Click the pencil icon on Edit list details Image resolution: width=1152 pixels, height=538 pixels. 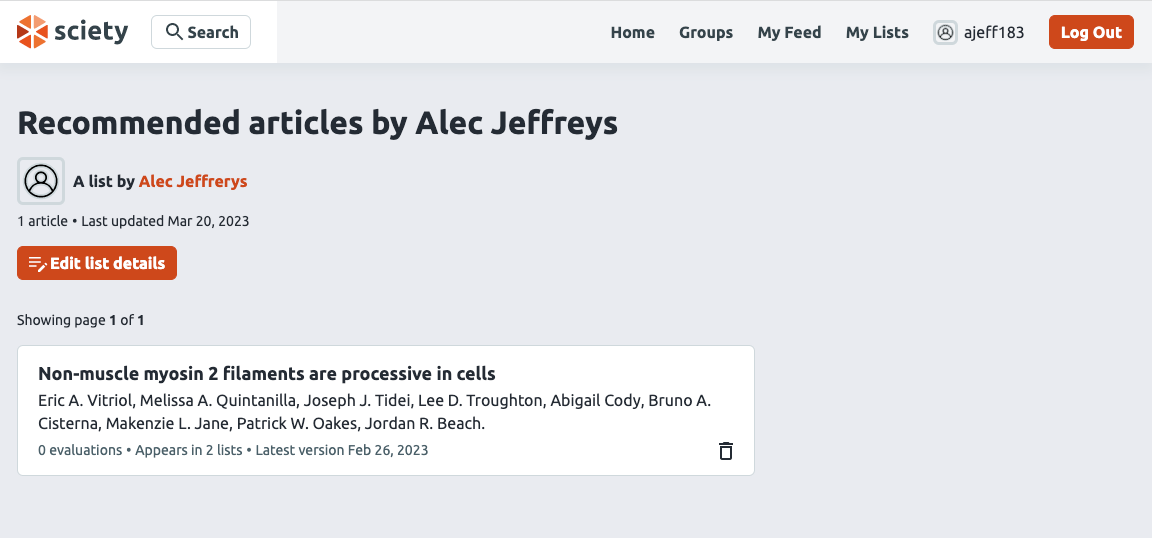pyautogui.click(x=37, y=264)
